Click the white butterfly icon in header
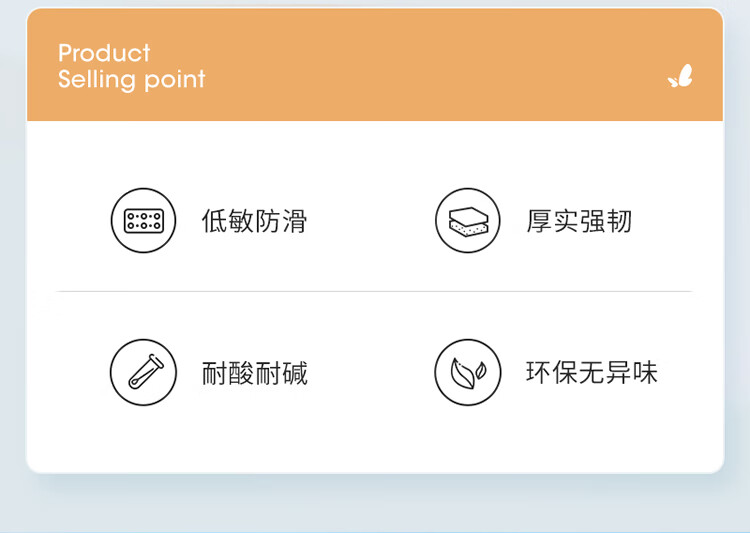Viewport: 750px width, 533px height. tap(680, 77)
